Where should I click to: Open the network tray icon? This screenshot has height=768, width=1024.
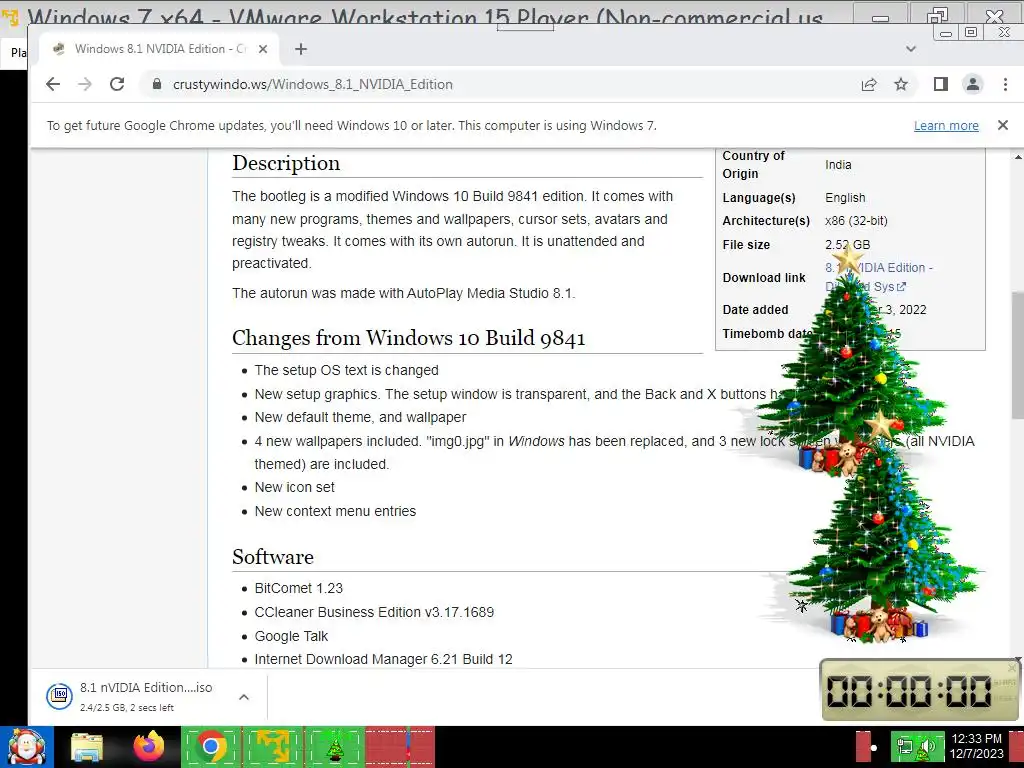[904, 746]
